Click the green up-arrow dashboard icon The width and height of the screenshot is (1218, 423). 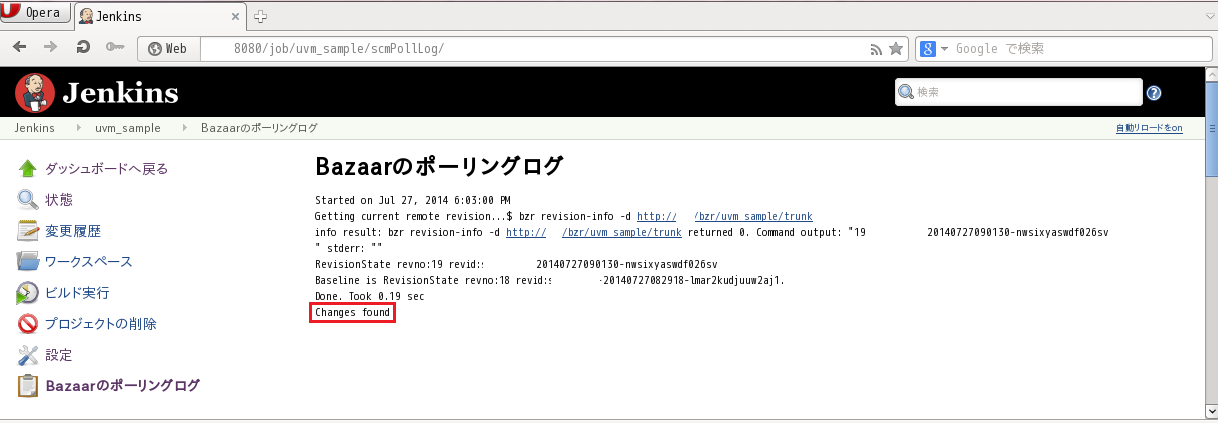tap(28, 169)
